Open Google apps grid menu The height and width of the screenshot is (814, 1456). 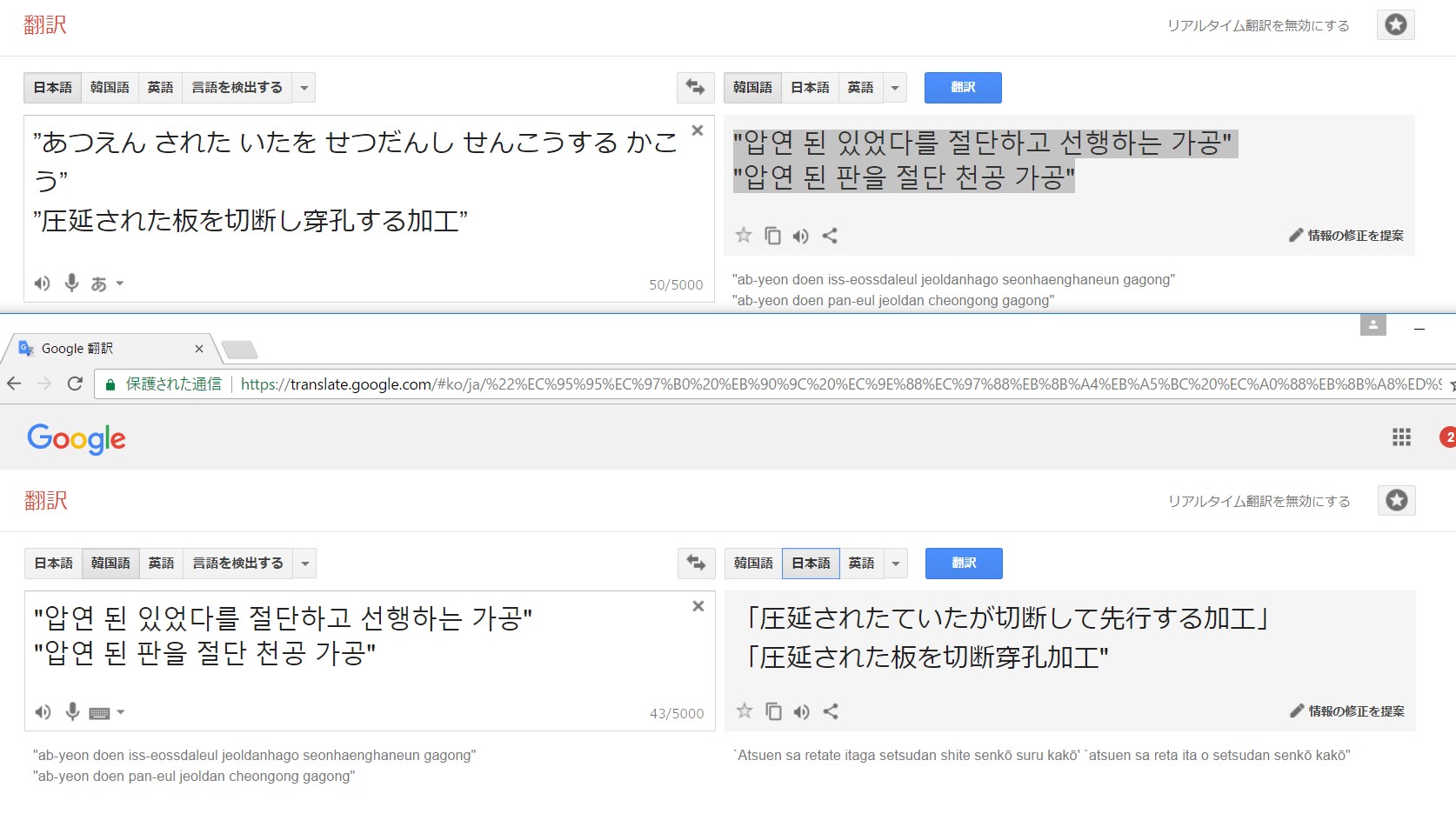point(1401,437)
